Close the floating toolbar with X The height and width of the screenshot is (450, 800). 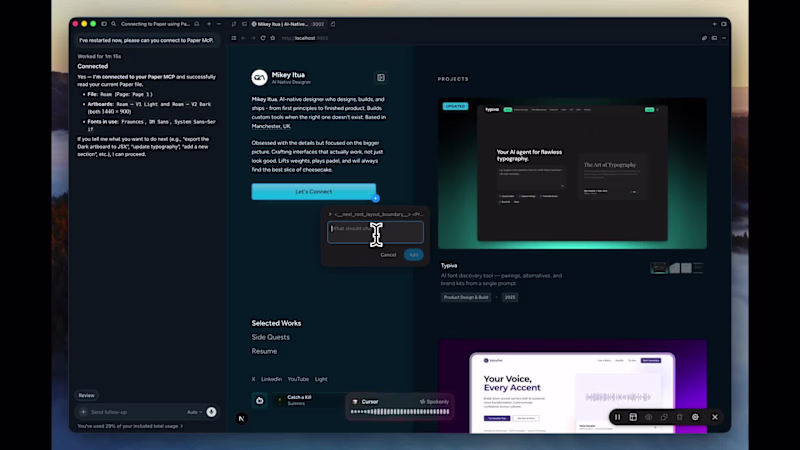point(715,417)
